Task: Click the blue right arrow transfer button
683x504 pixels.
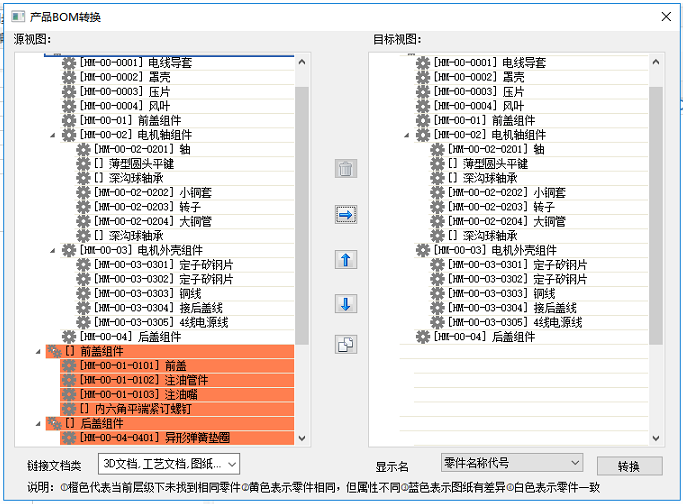Action: tap(346, 215)
